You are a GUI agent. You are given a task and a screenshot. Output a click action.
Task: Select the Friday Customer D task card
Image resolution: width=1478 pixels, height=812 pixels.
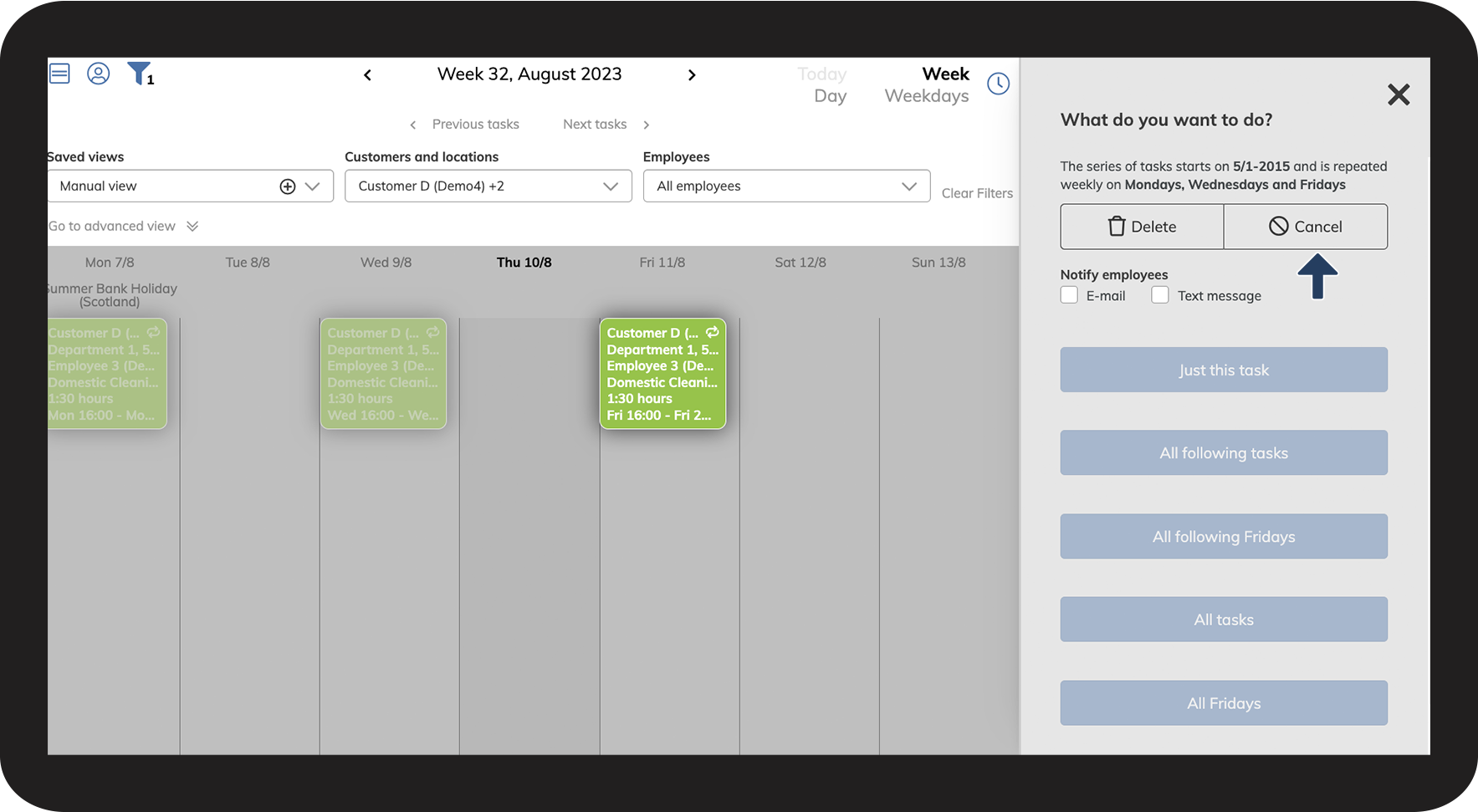click(x=662, y=374)
